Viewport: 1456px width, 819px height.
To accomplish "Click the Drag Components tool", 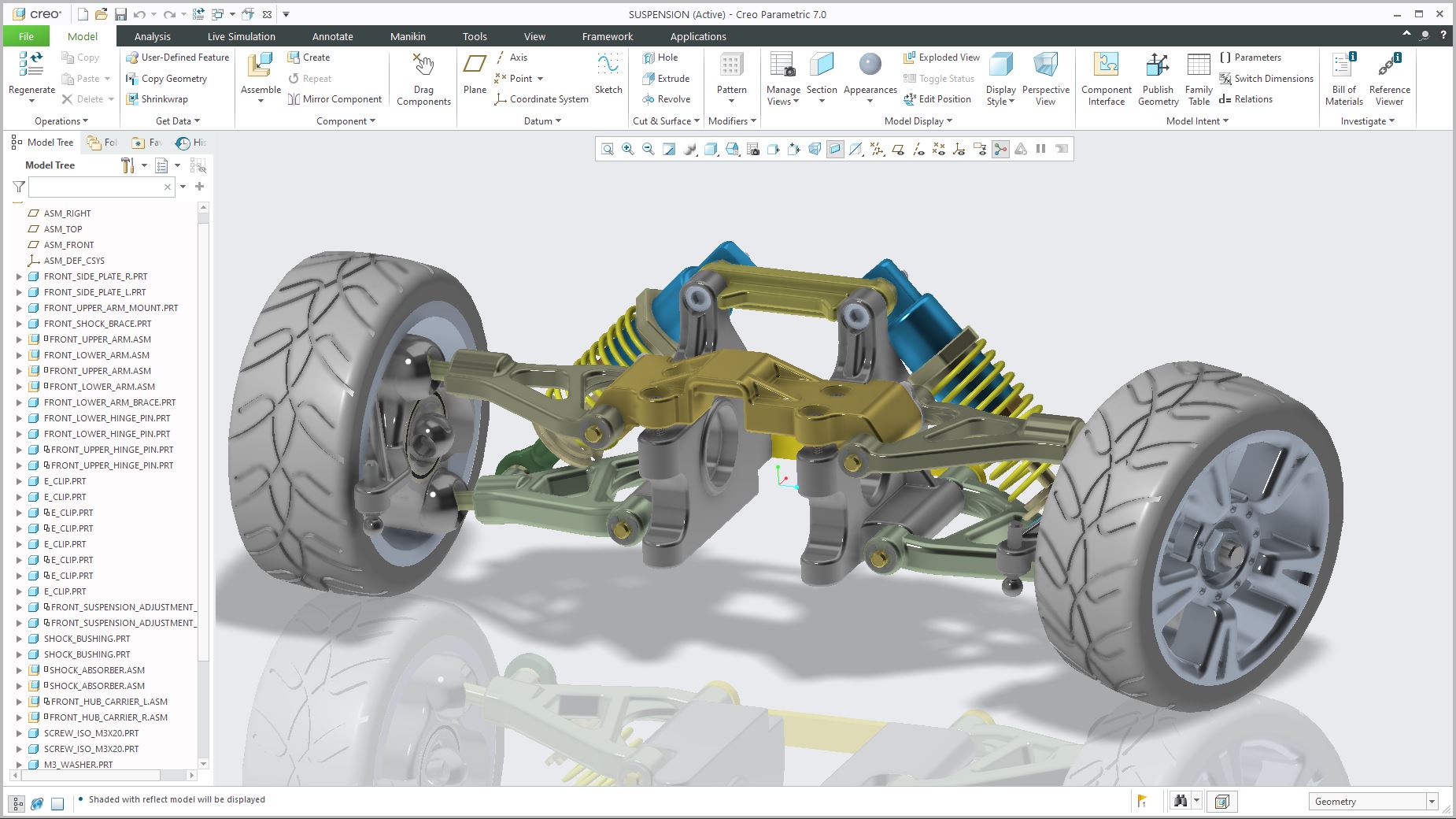I will (x=423, y=79).
